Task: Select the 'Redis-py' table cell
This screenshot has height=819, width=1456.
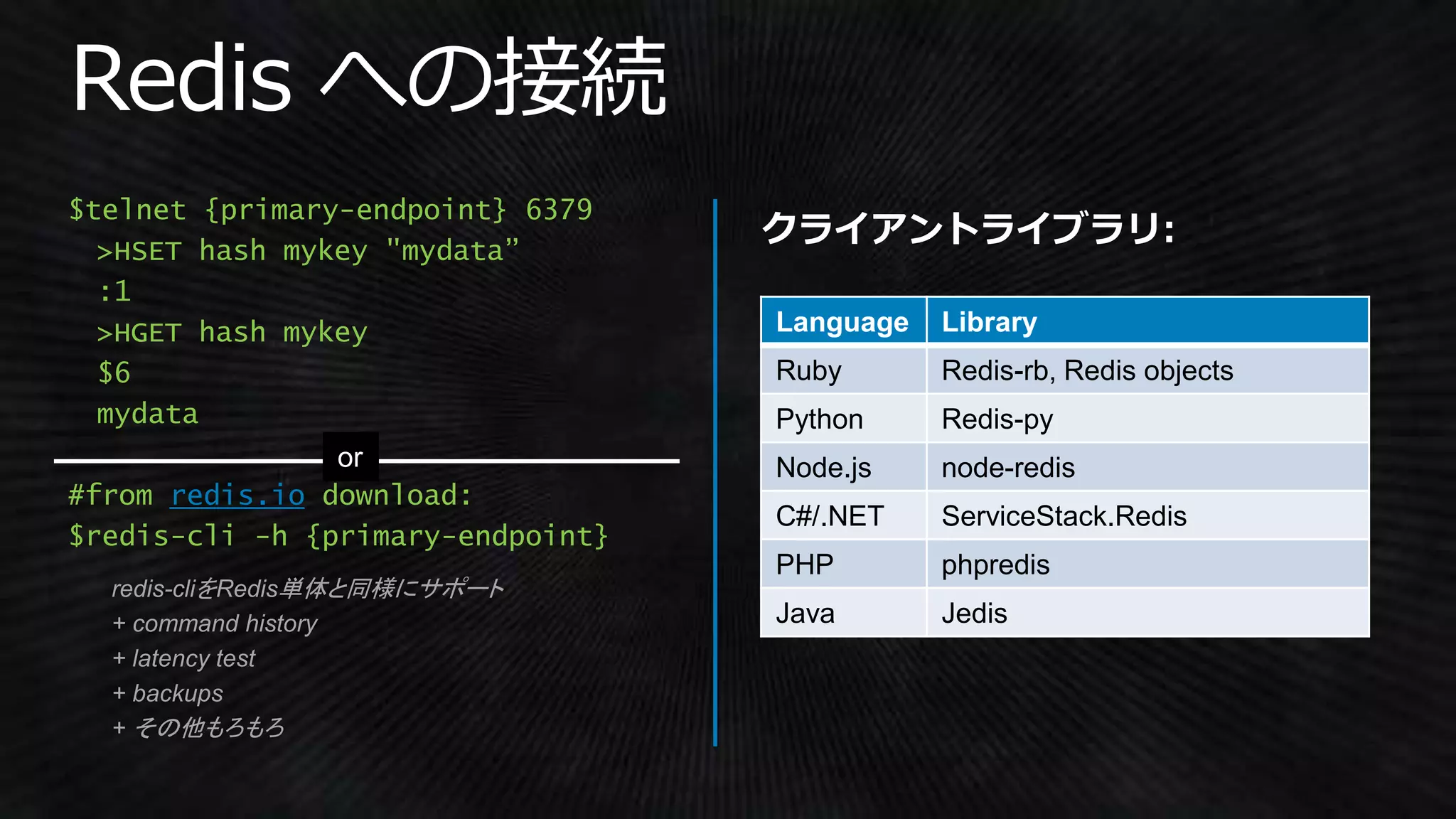Action: (x=1147, y=419)
